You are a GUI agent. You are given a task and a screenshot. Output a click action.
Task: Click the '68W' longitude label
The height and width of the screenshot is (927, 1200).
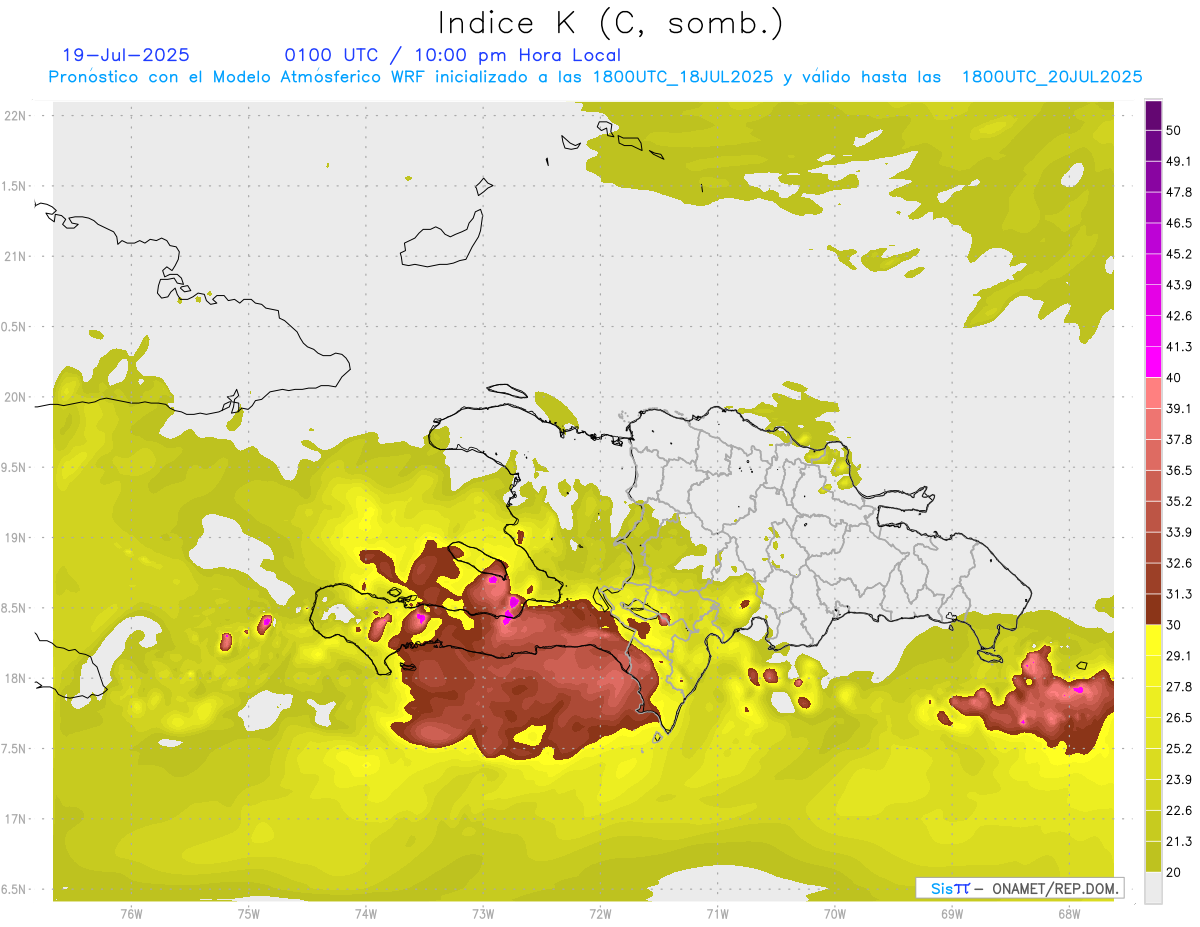click(x=1069, y=913)
